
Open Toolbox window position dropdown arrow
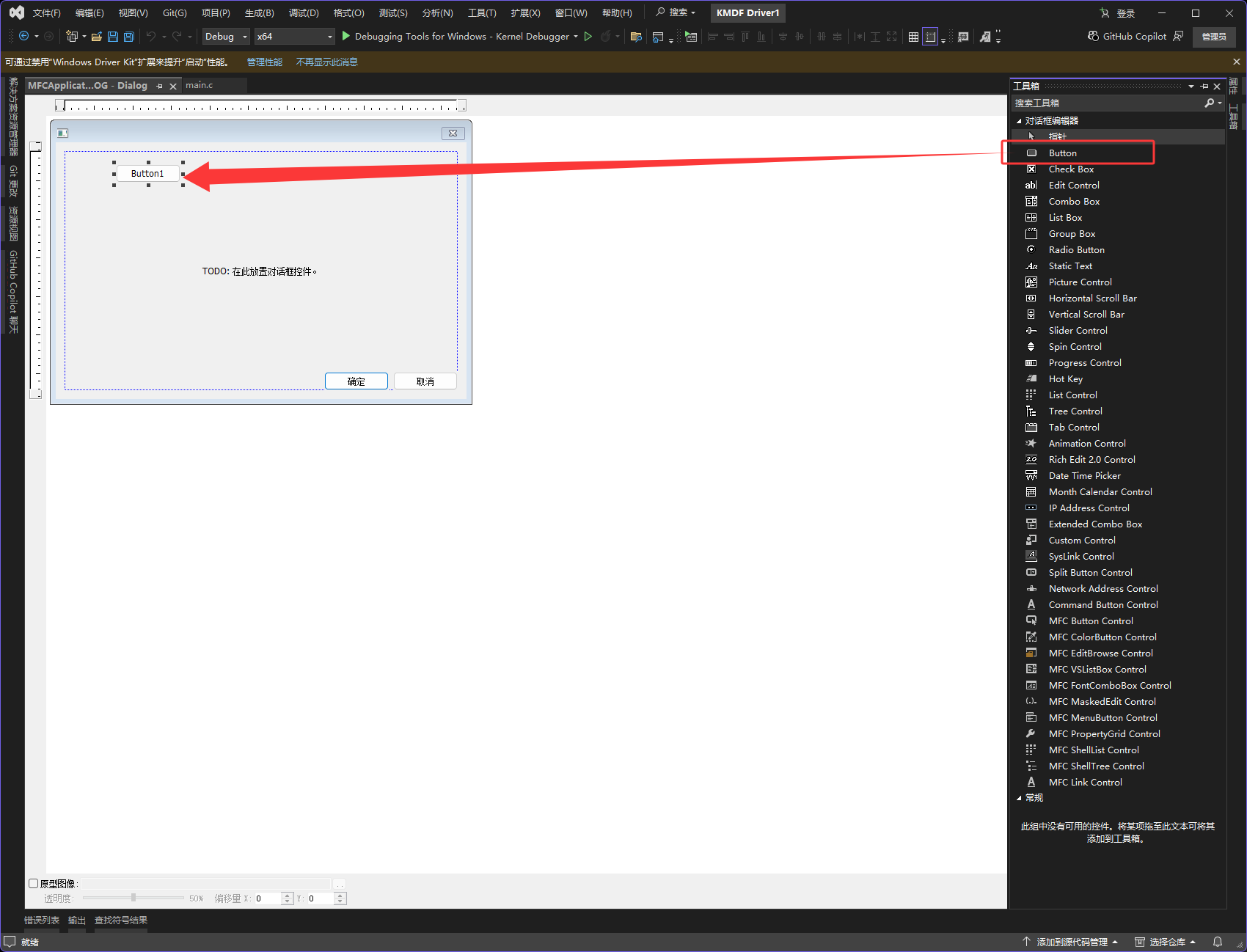1191,86
